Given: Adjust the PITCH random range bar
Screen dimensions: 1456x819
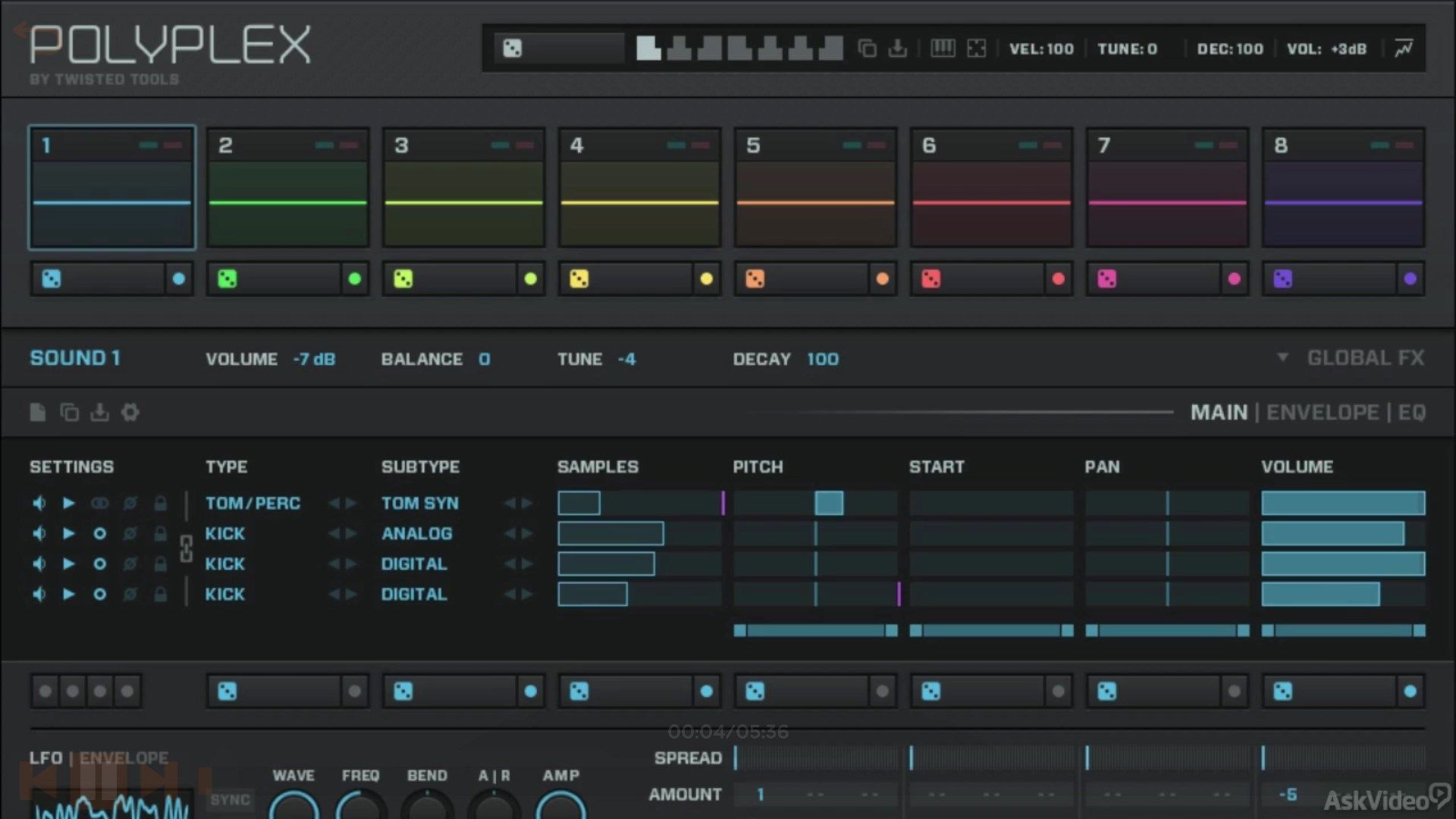Looking at the screenshot, I should click(815, 630).
